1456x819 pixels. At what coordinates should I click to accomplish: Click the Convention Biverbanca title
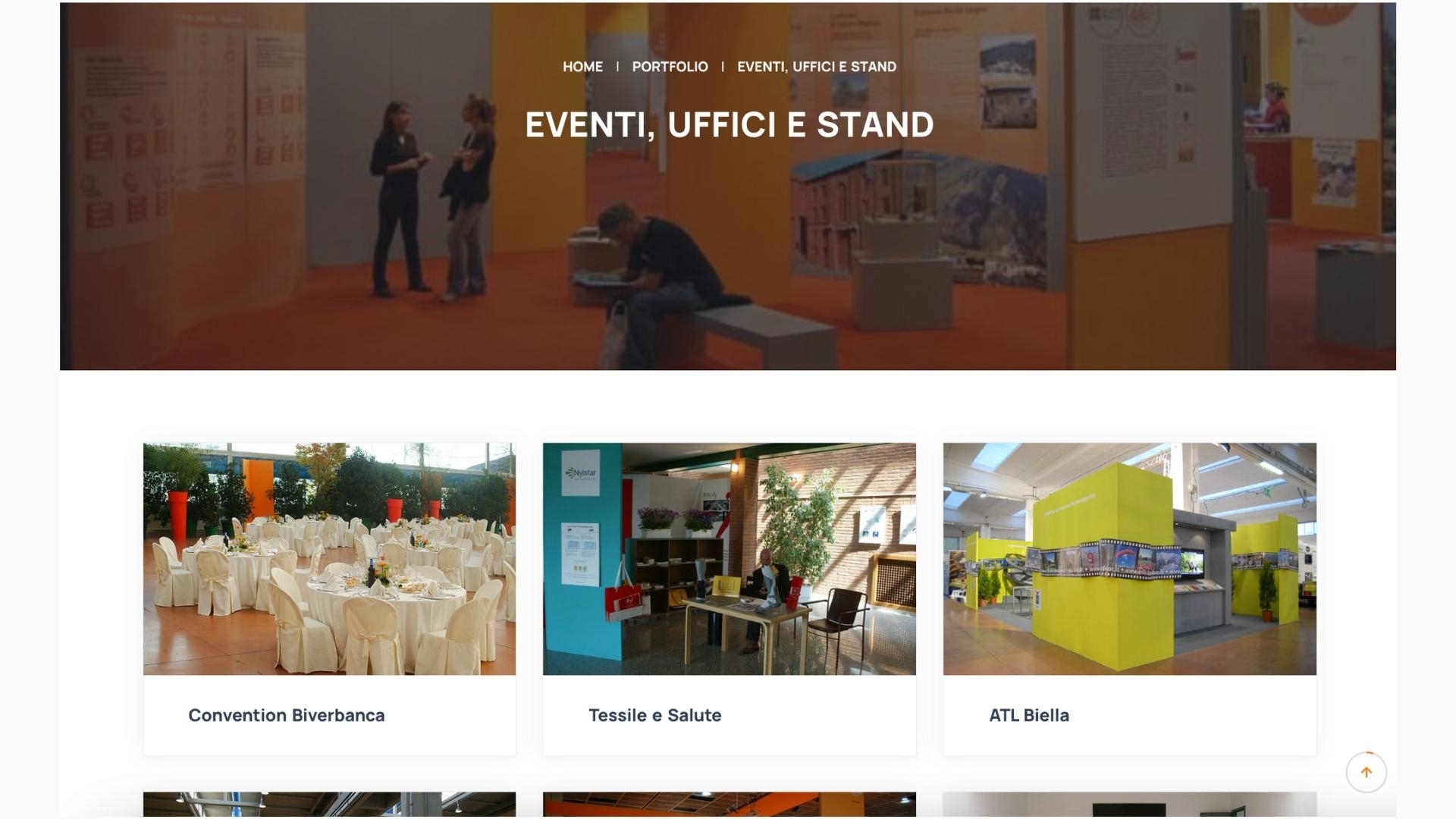point(287,715)
